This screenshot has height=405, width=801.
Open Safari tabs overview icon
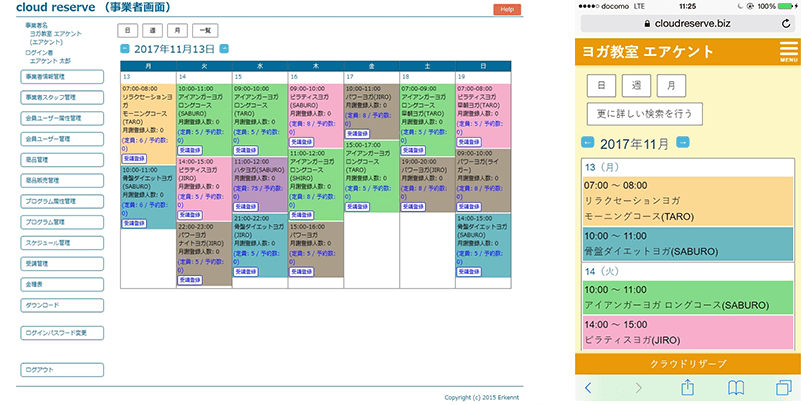(x=783, y=388)
